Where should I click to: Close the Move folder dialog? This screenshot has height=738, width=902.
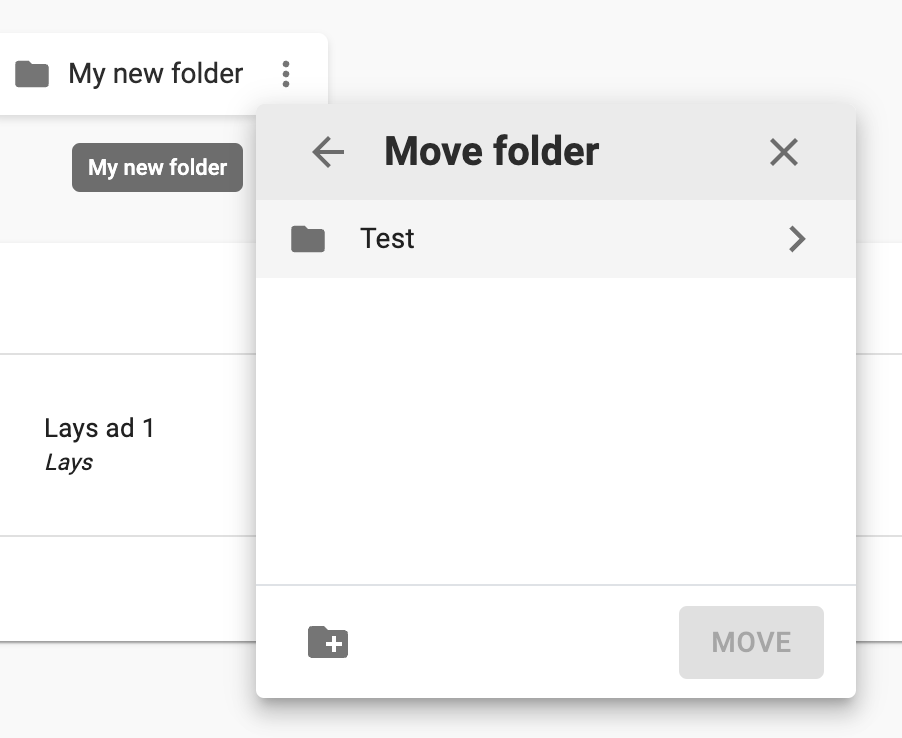[x=783, y=152]
